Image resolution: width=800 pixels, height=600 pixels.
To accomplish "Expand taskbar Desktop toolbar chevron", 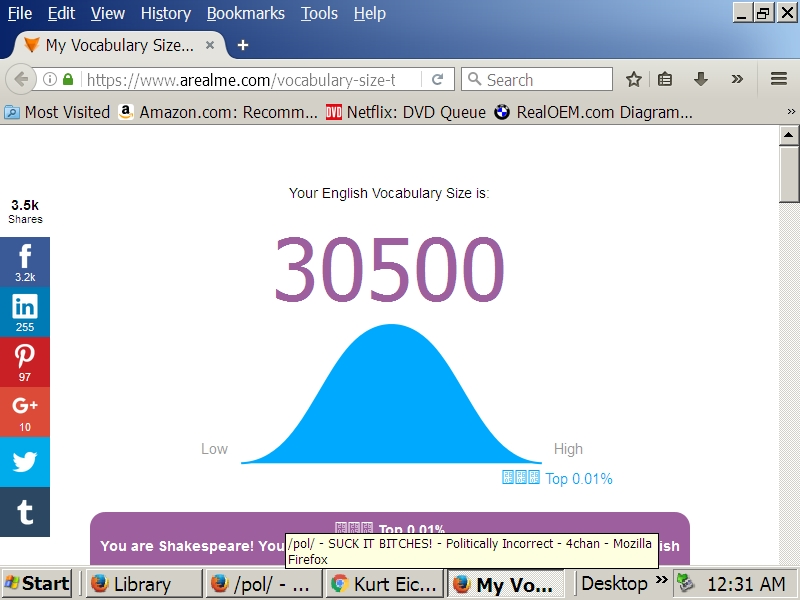I will point(661,580).
